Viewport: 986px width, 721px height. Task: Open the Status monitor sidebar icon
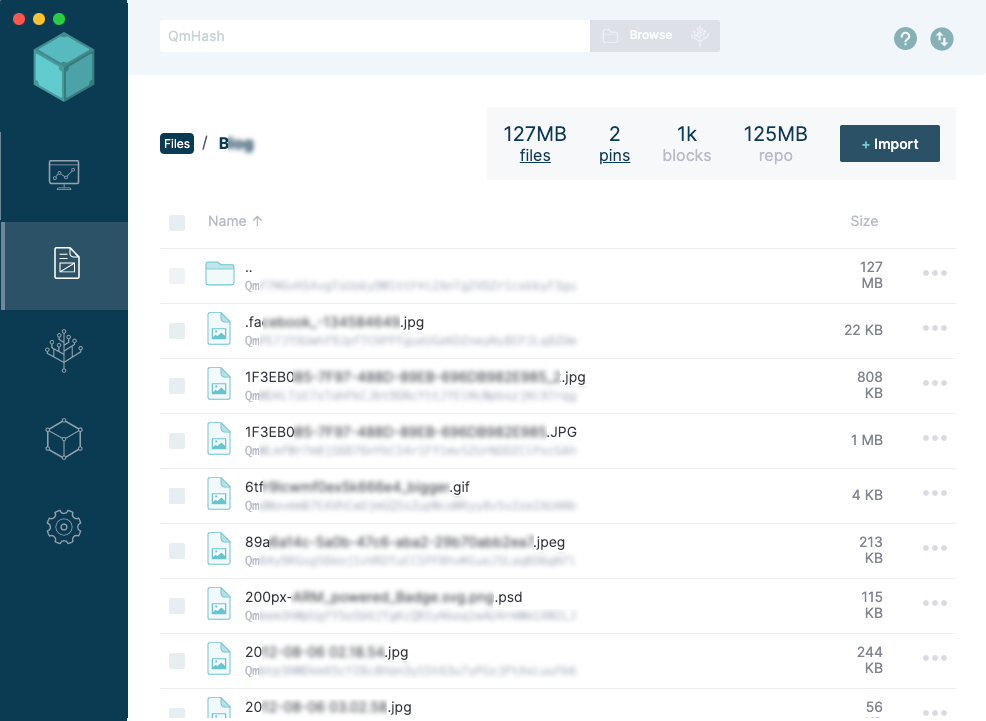pyautogui.click(x=64, y=176)
